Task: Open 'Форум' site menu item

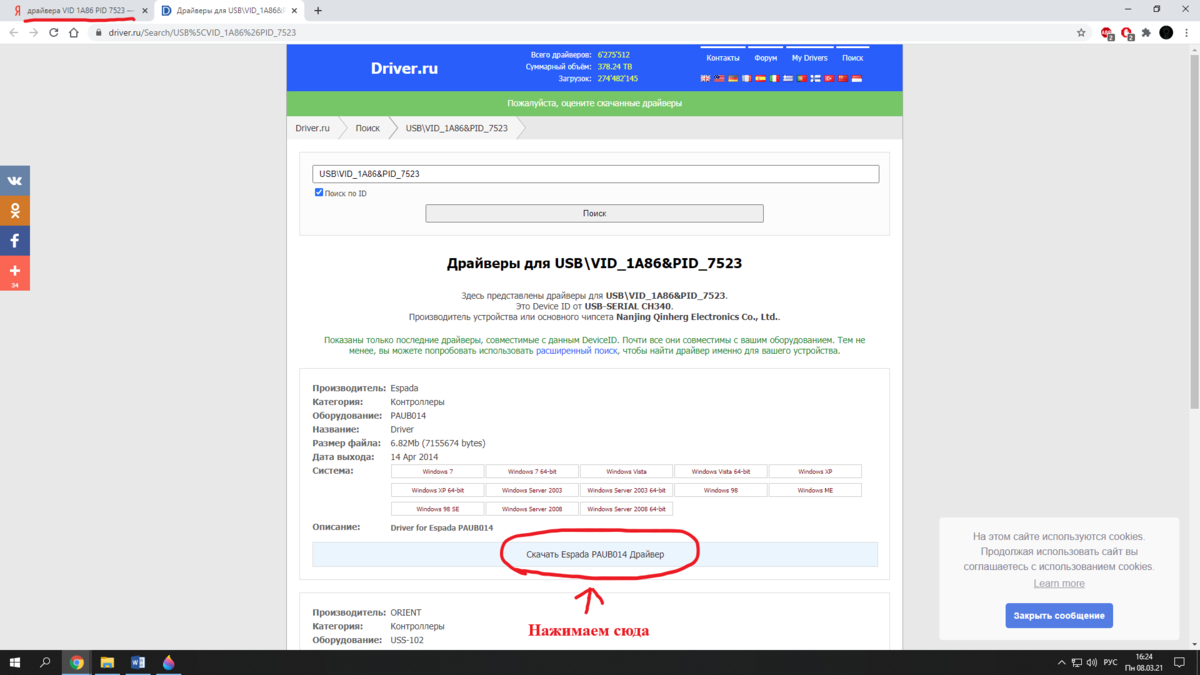Action: click(x=766, y=58)
